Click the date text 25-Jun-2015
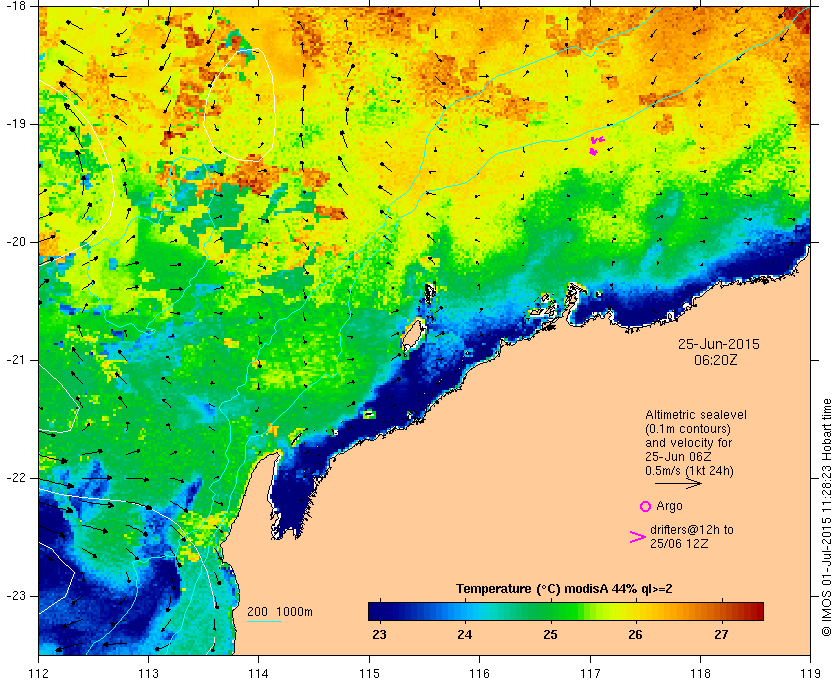840x680 pixels. click(718, 344)
